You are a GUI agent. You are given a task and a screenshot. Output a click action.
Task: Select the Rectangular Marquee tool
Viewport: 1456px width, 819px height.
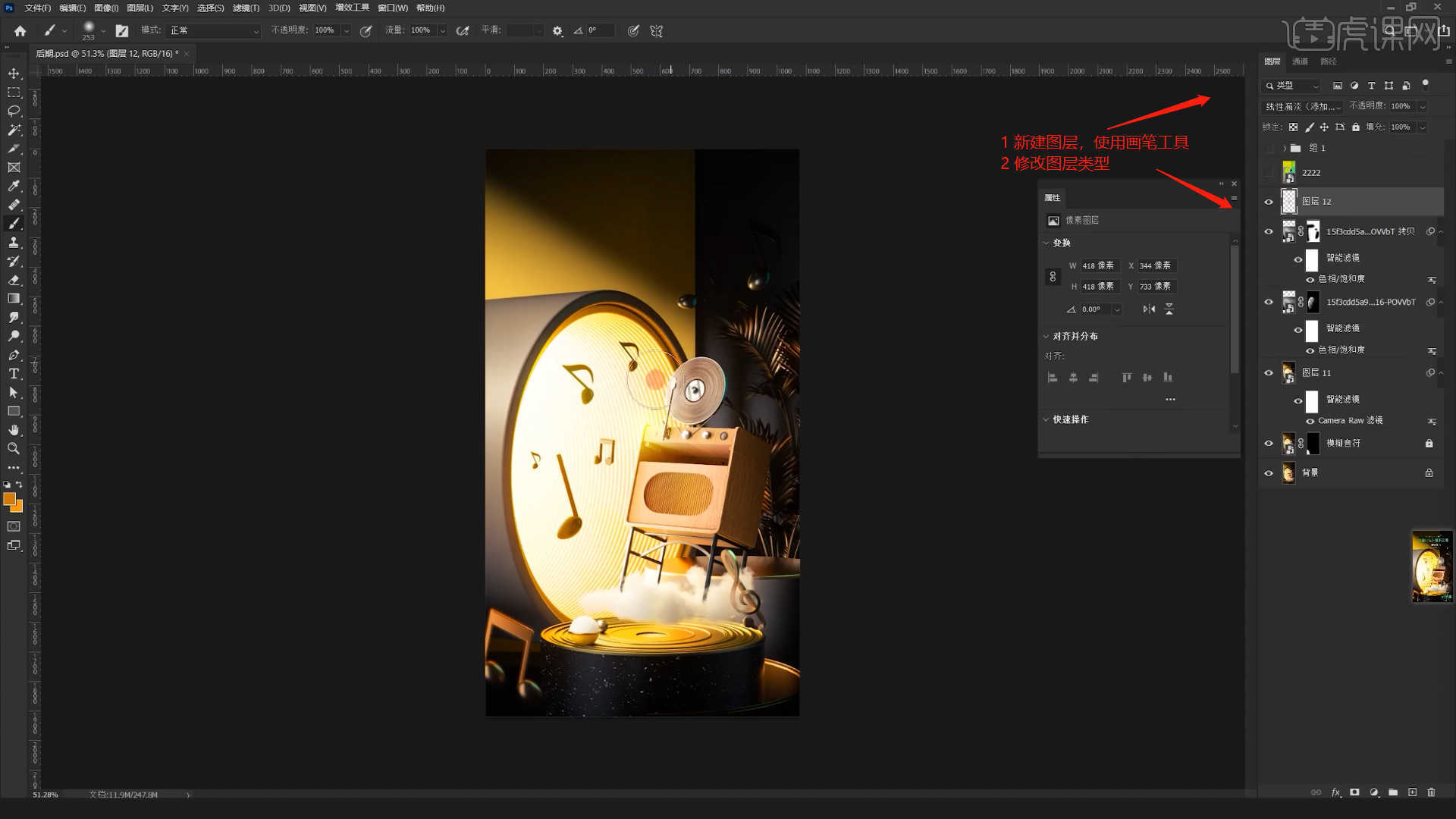[14, 93]
